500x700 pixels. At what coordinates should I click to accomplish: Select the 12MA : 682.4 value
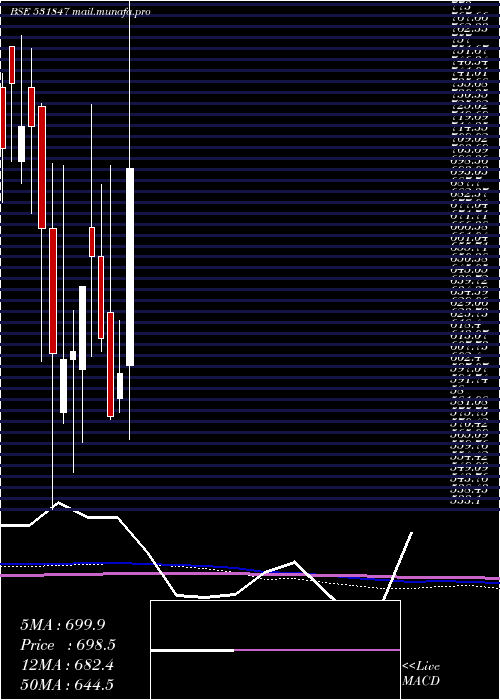[67, 665]
